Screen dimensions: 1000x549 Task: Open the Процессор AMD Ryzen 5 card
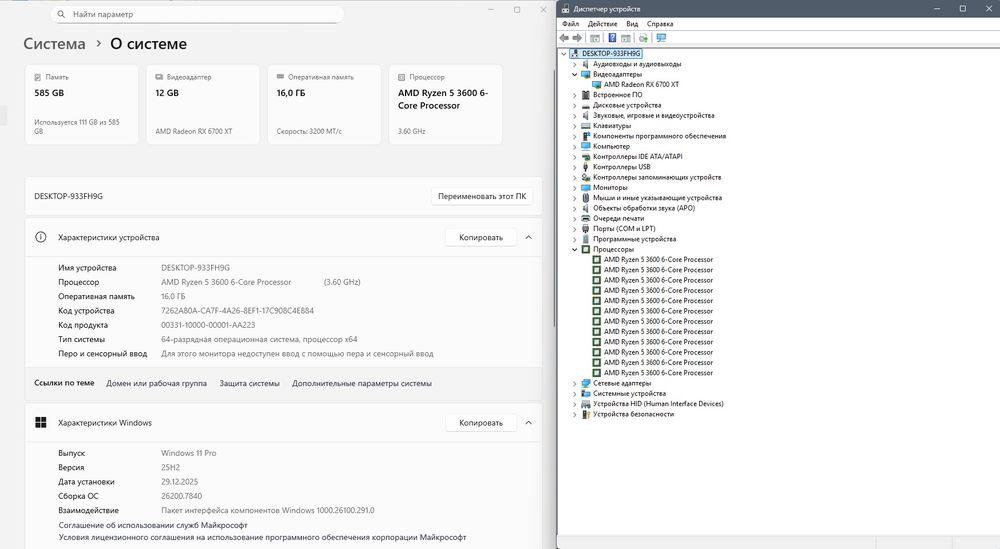tap(445, 105)
